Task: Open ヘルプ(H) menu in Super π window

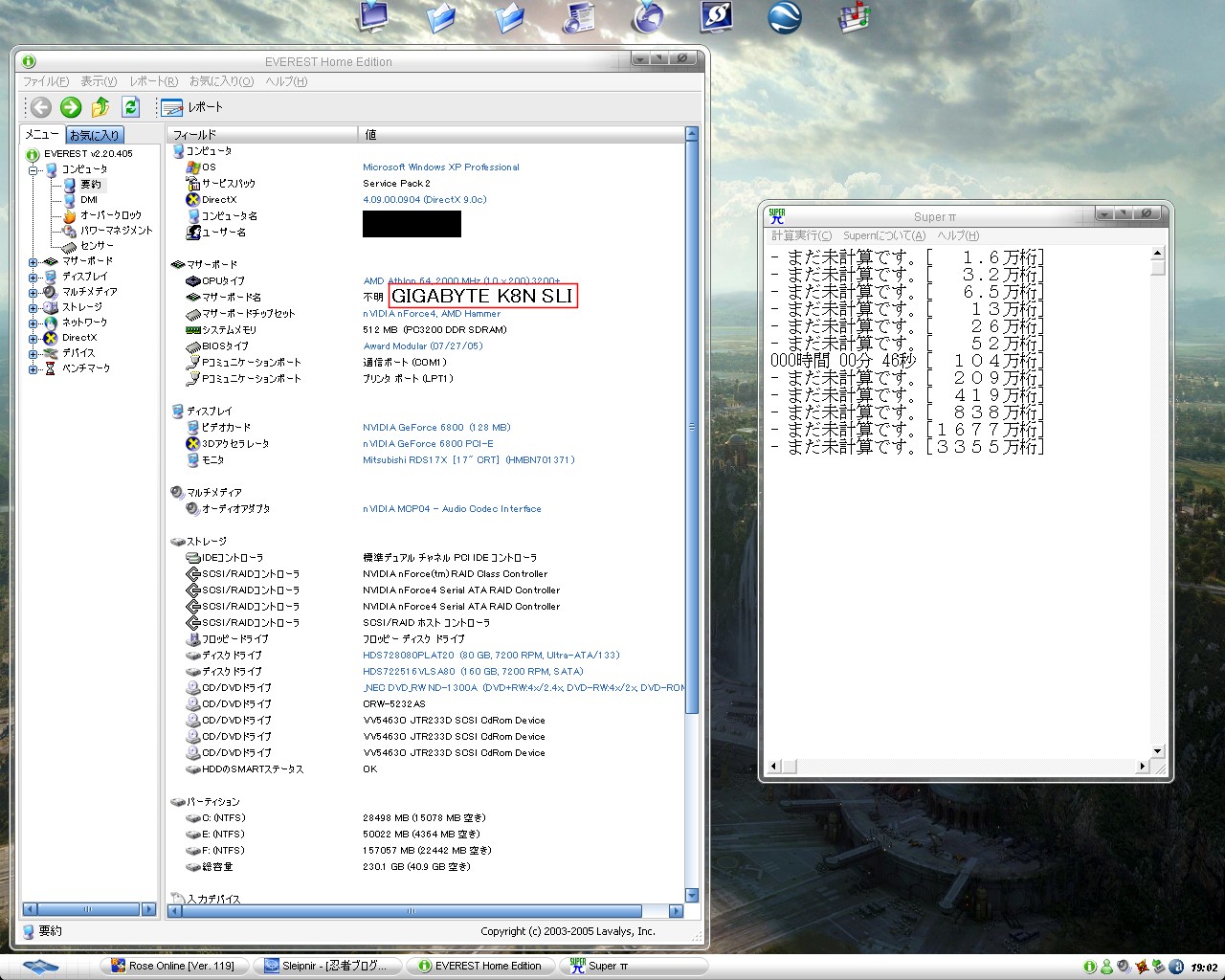Action: [958, 235]
